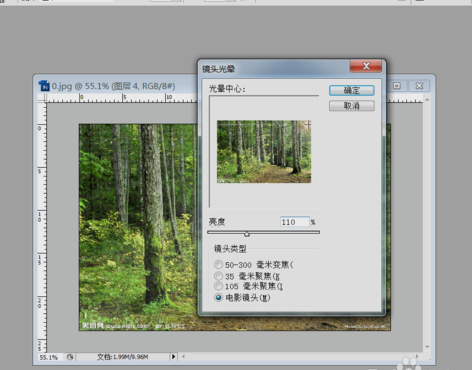Screen dimensions: 472x370
Task: Confirm with the 确定 button
Action: [x=352, y=90]
